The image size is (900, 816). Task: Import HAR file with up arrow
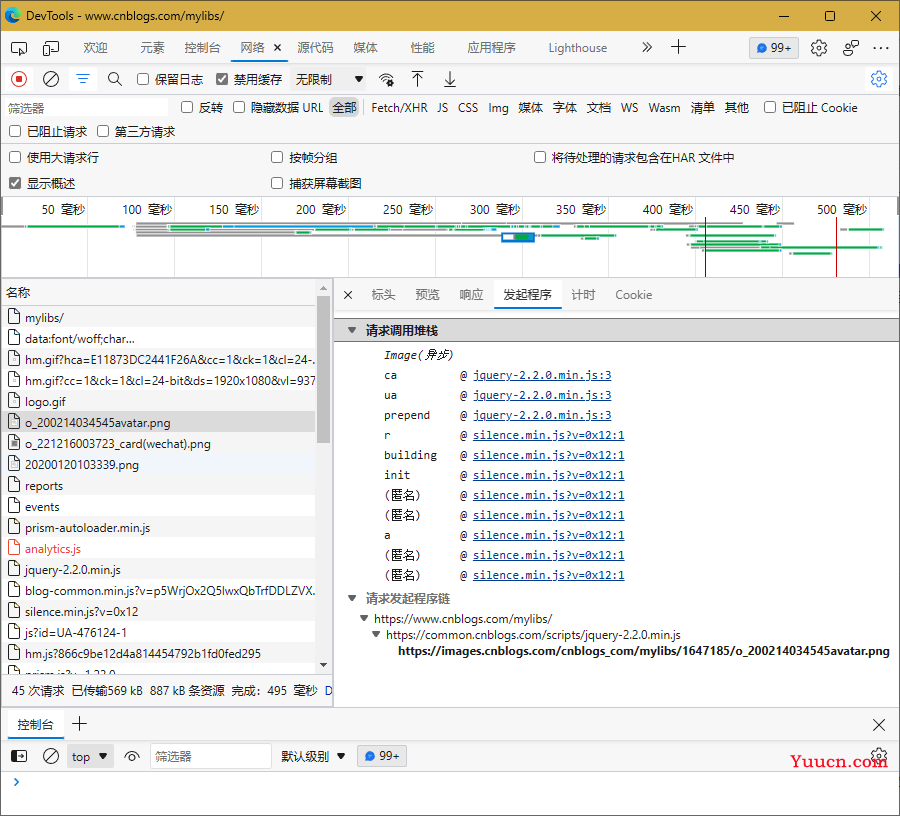pos(417,79)
